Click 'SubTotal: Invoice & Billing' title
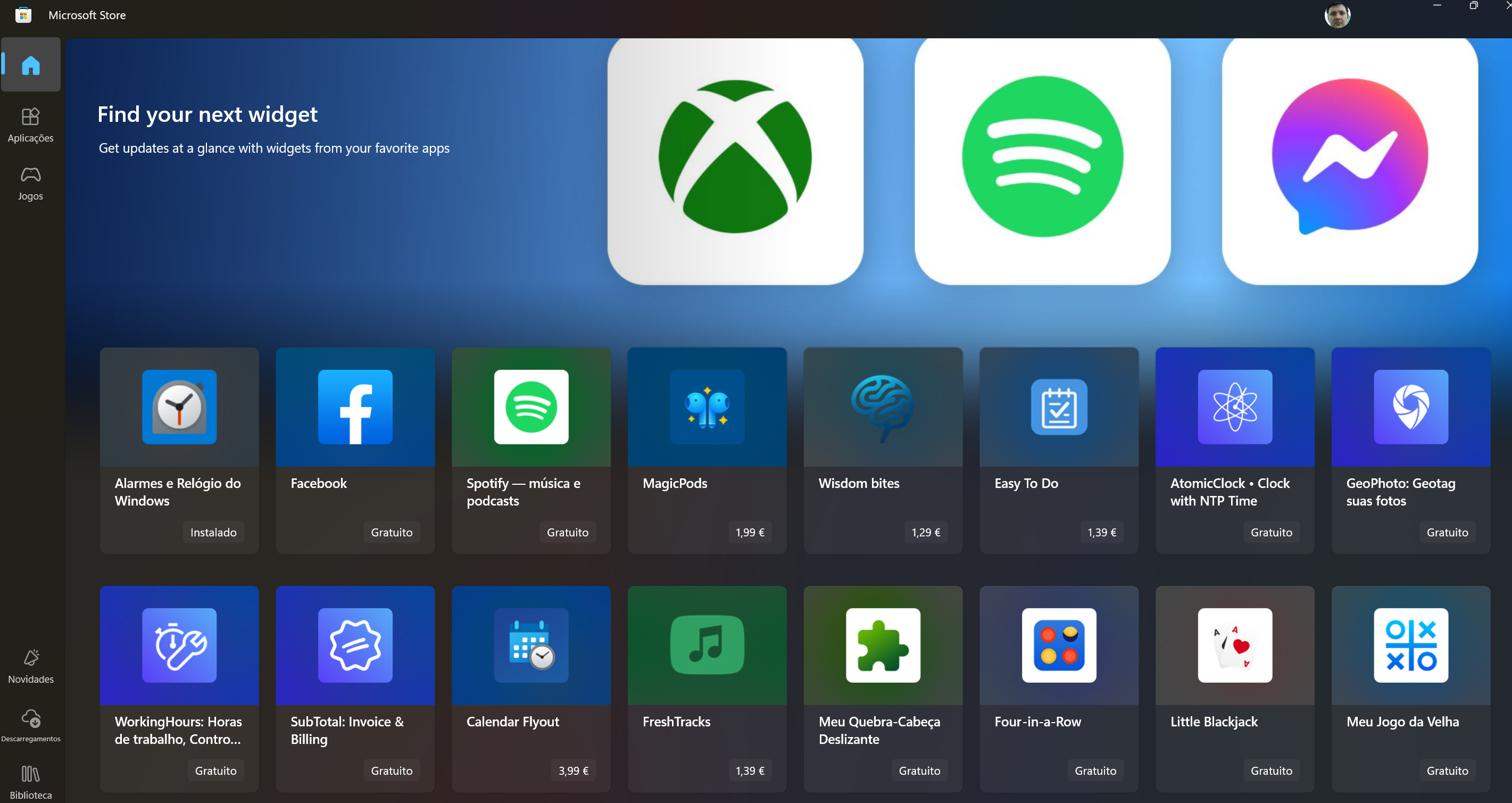The width and height of the screenshot is (1512, 803). pyautogui.click(x=347, y=730)
